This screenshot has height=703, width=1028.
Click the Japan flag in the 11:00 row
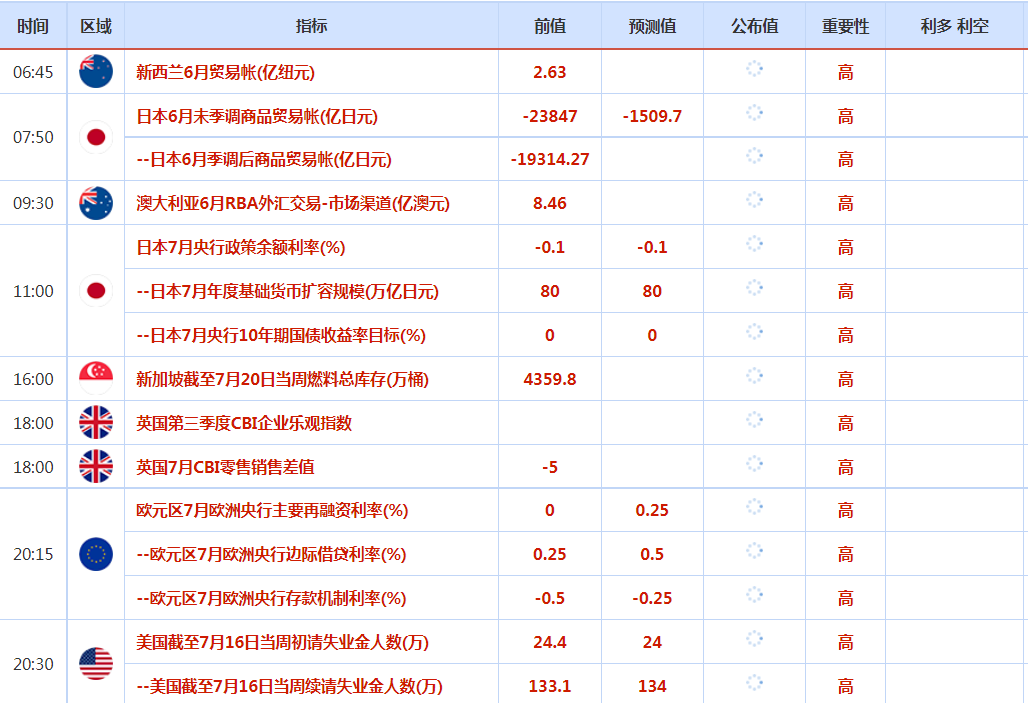(96, 291)
